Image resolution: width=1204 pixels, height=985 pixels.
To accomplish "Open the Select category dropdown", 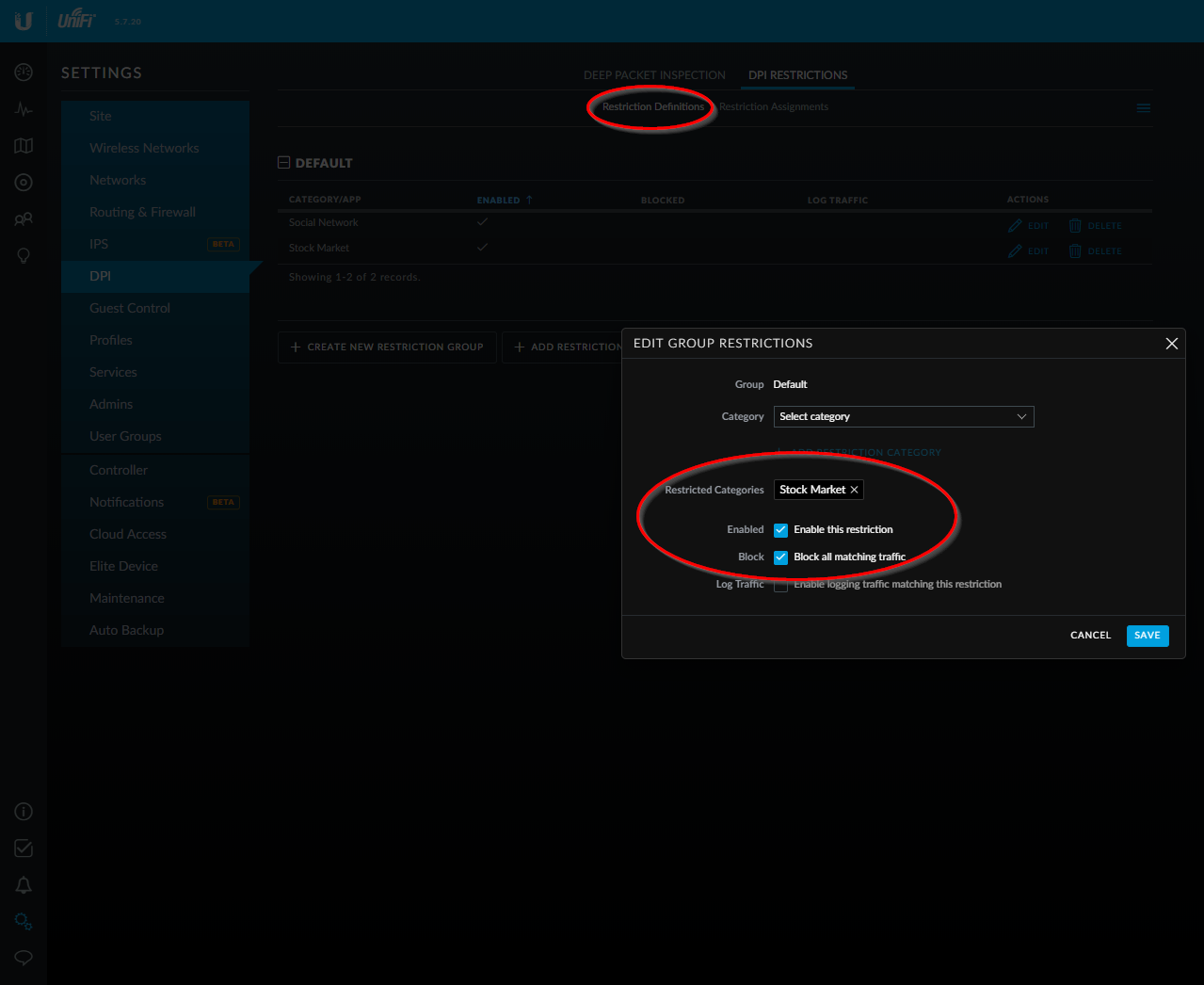I will (x=903, y=416).
